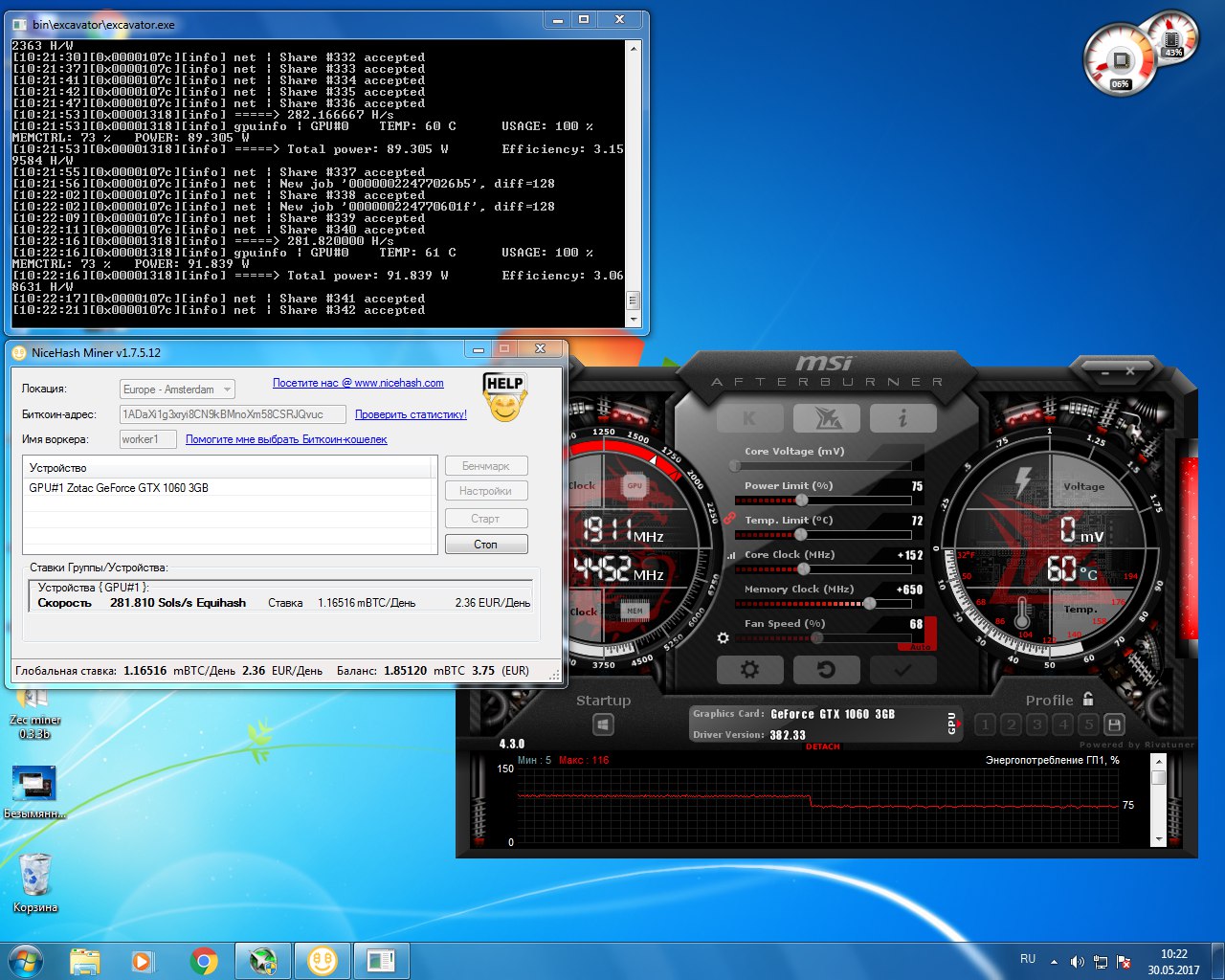Click Помогите мне выбрать Биткоин-кошелек link
The height and width of the screenshot is (980, 1225).
286,439
